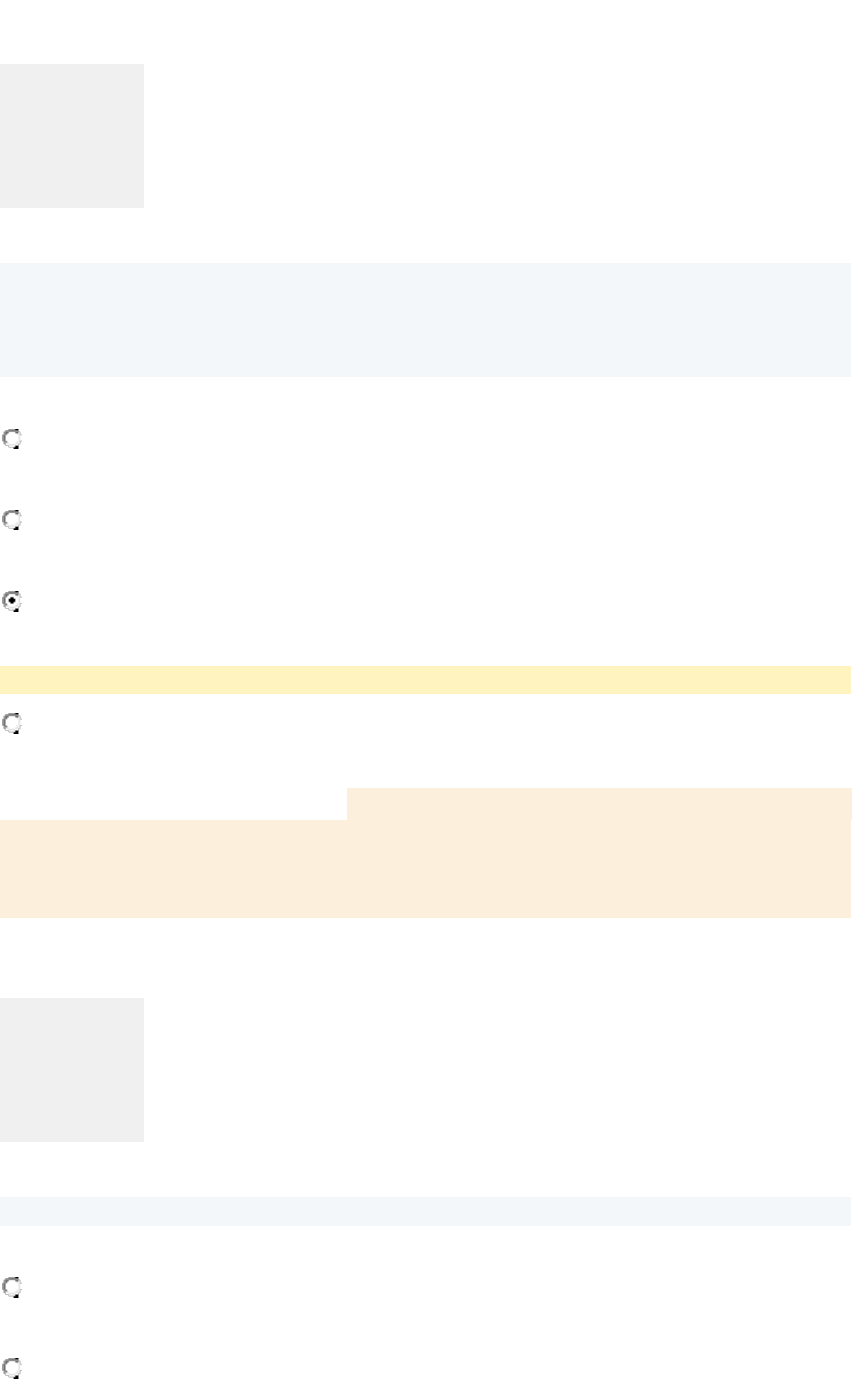The width and height of the screenshot is (852, 1392).
Task: Click the yellow highlighted bar
Action: 425,680
